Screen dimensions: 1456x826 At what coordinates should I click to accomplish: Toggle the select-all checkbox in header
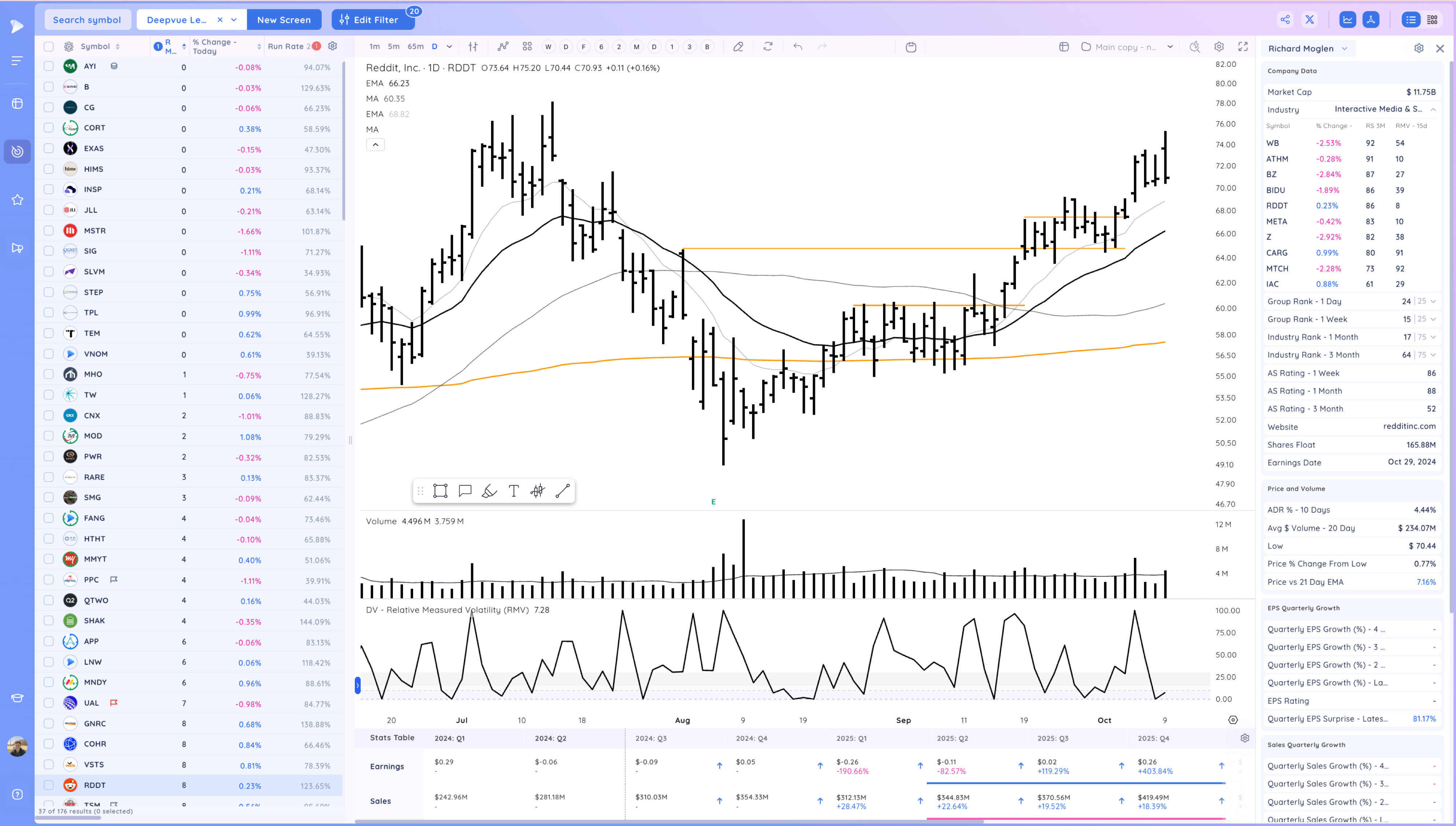click(49, 47)
